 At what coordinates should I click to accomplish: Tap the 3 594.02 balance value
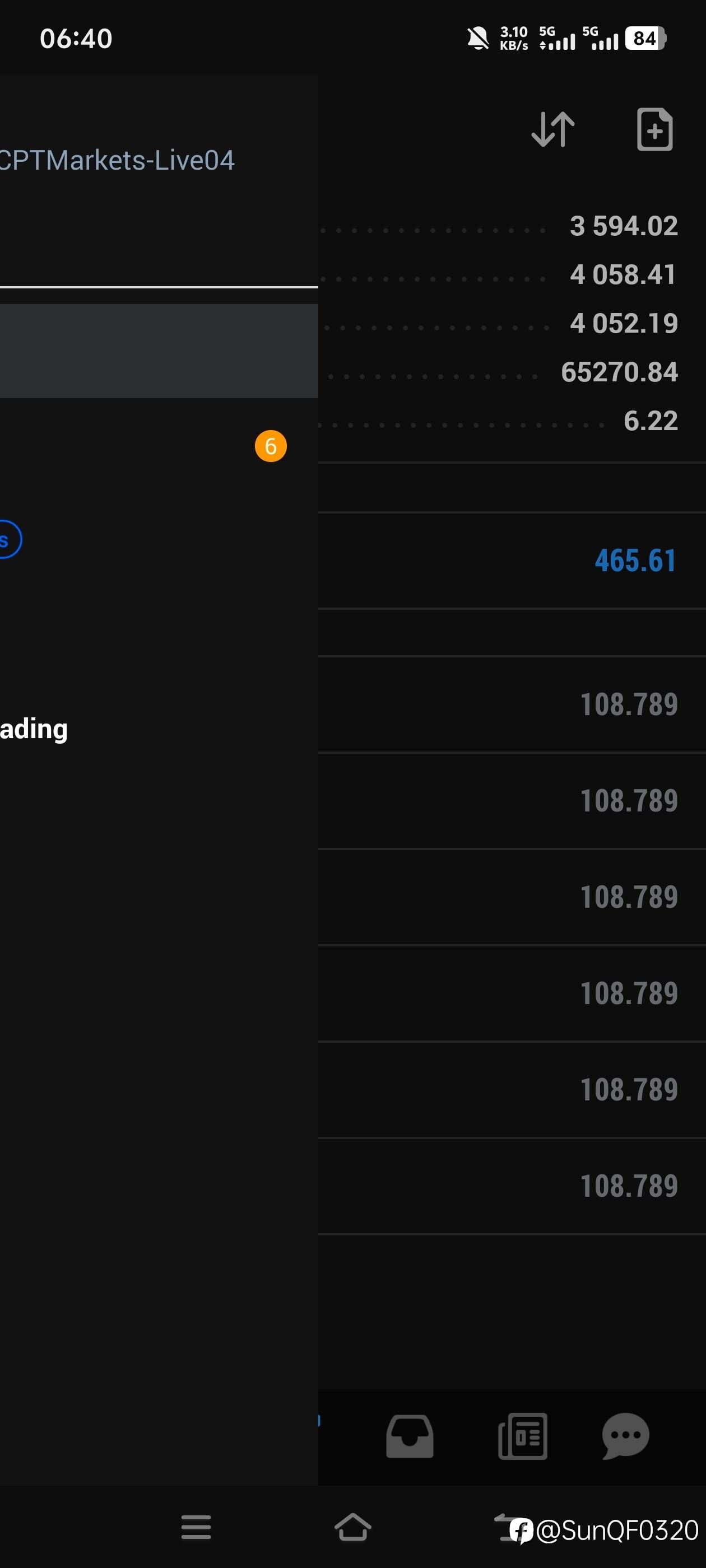[x=623, y=226]
